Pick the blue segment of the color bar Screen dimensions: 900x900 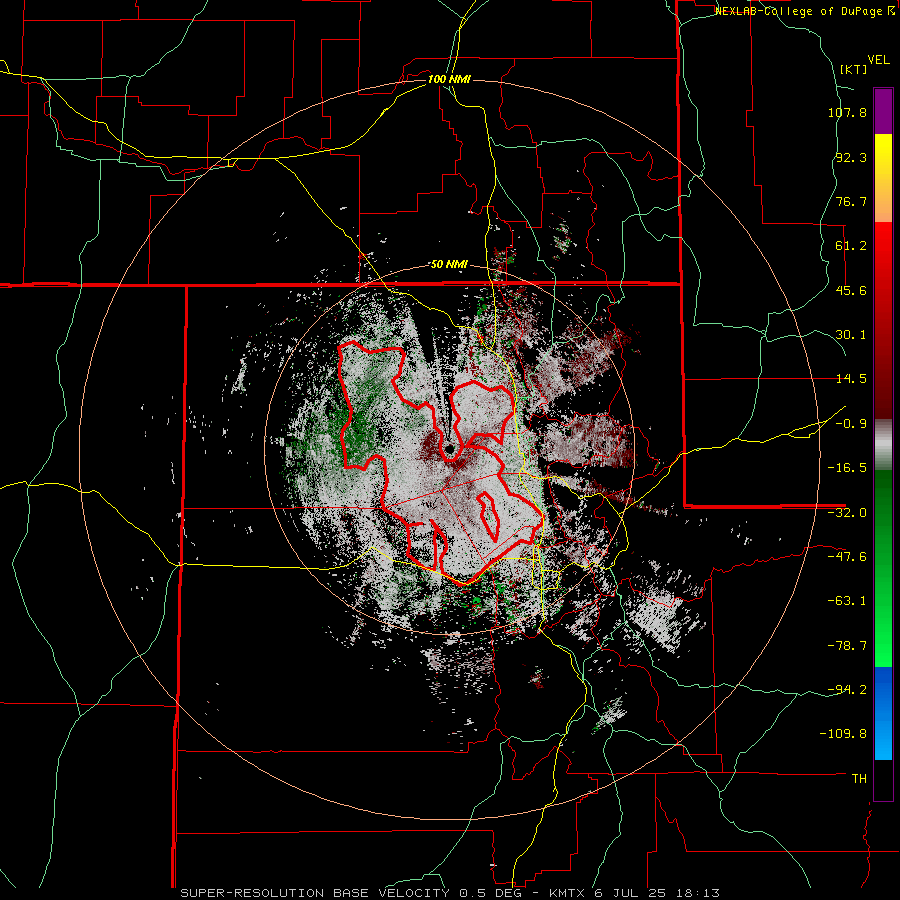click(x=883, y=713)
